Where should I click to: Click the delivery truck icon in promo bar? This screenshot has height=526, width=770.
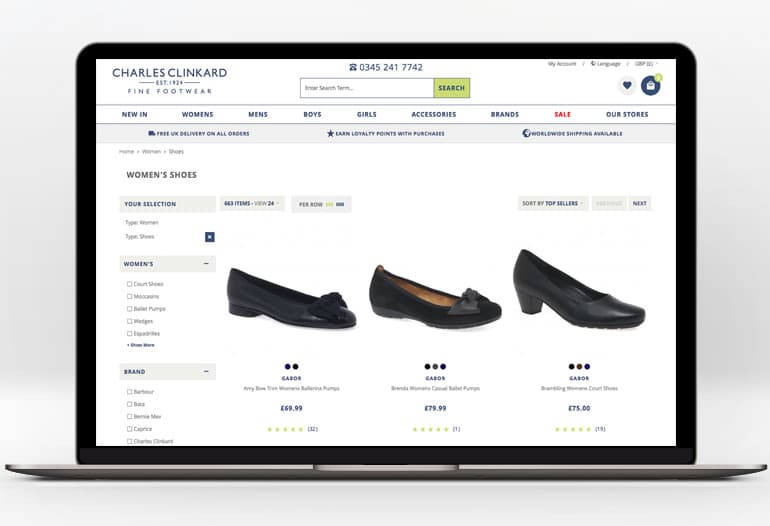point(152,133)
